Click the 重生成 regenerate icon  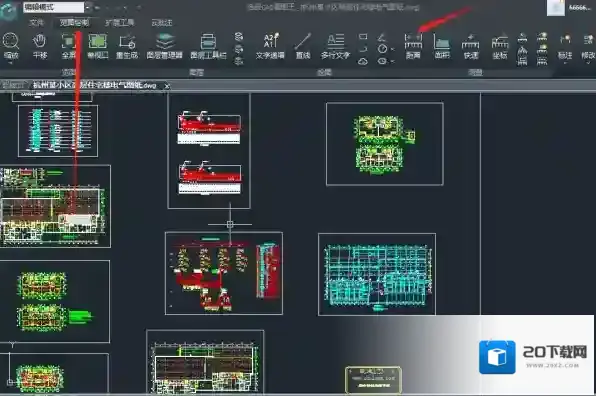[x=127, y=46]
